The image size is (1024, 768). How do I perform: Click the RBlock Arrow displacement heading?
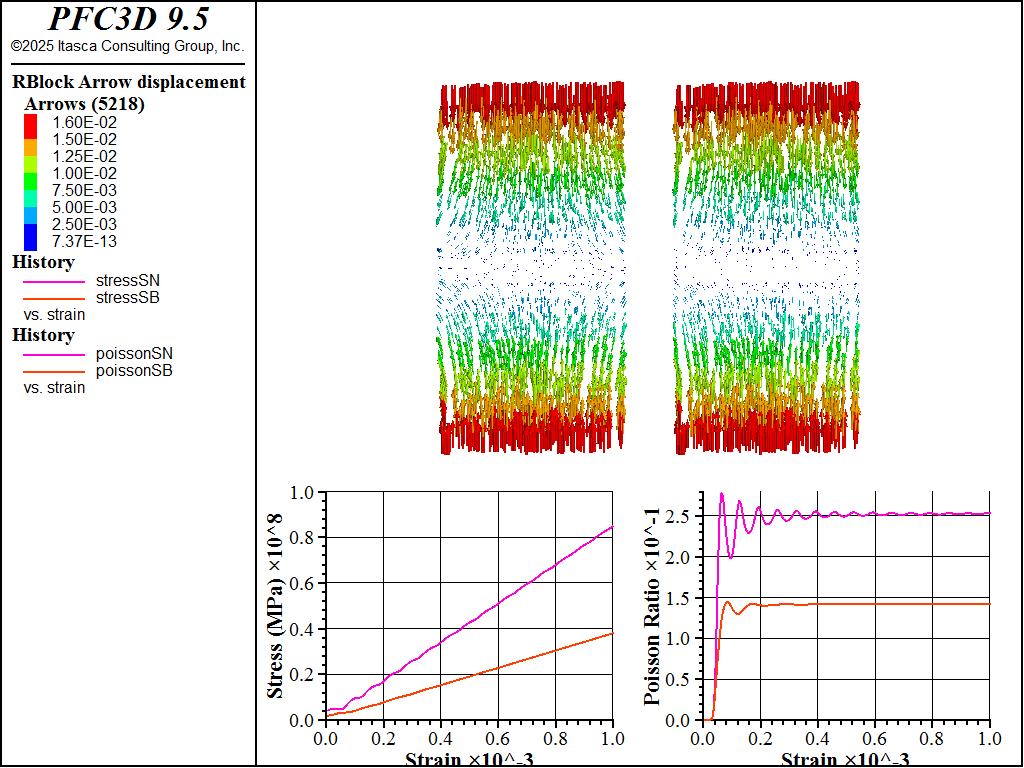pyautogui.click(x=129, y=82)
